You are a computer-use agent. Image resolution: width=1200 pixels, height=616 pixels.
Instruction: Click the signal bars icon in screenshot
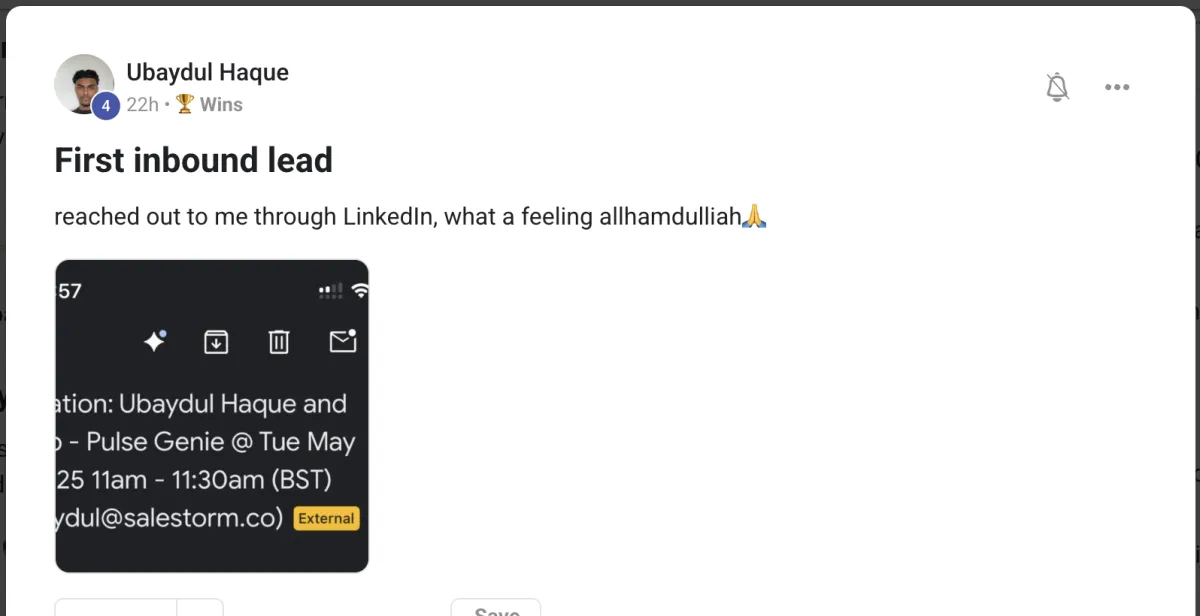[x=330, y=291]
